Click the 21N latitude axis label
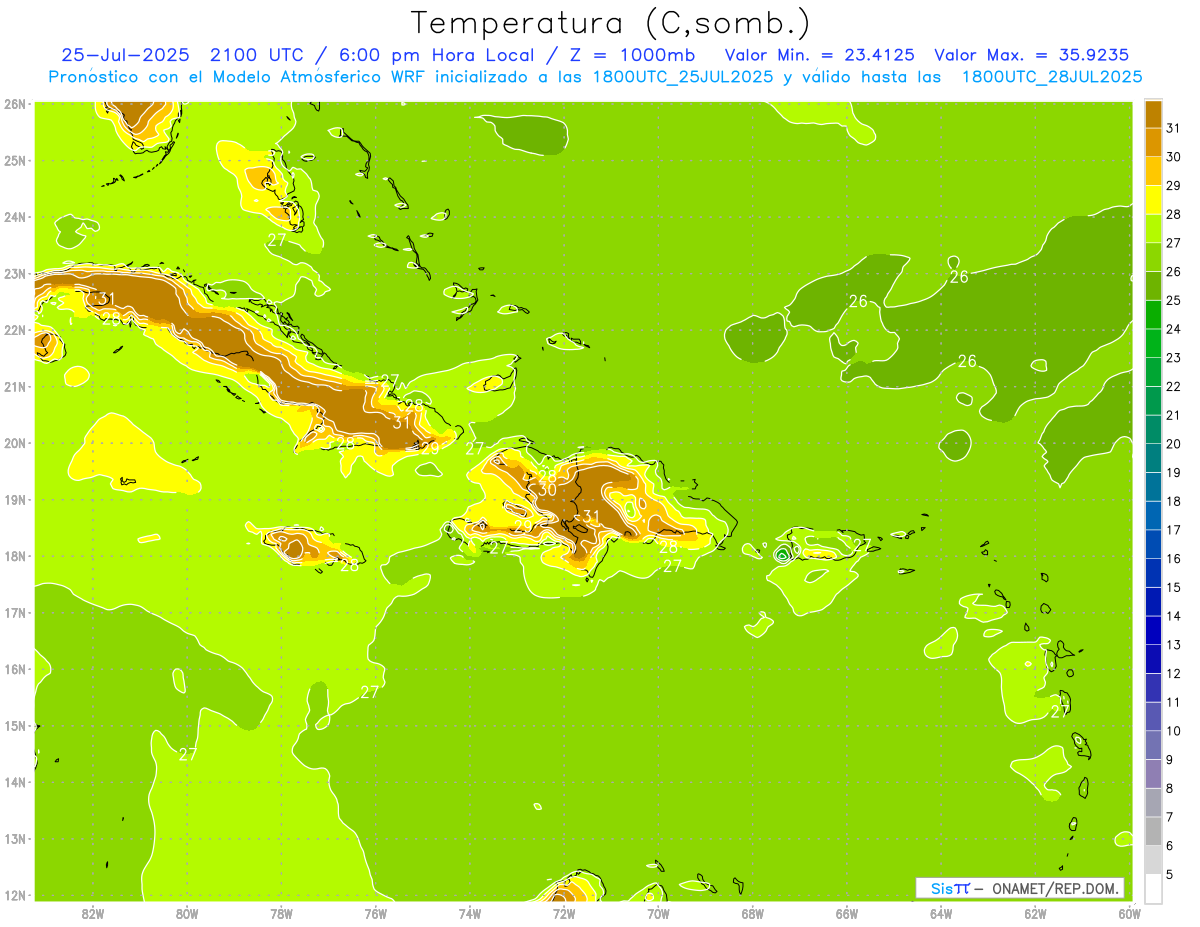This screenshot has width=1200, height=927. [x=15, y=387]
